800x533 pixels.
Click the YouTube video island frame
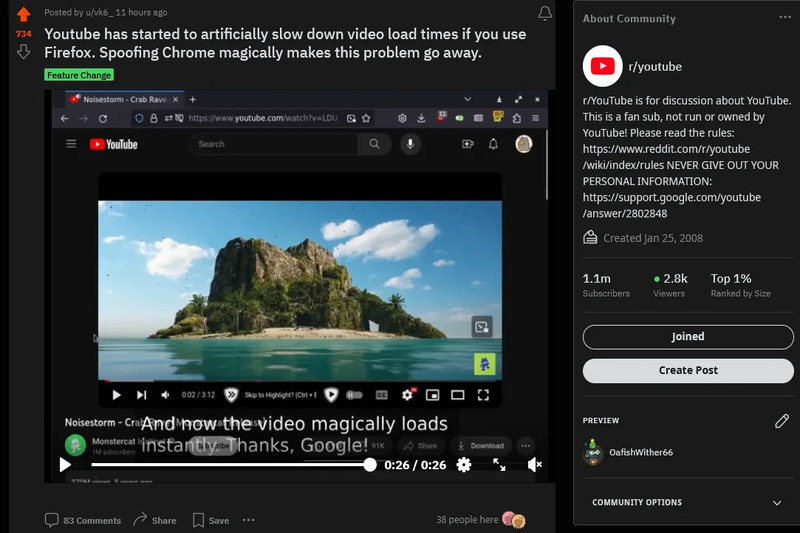[x=300, y=290]
